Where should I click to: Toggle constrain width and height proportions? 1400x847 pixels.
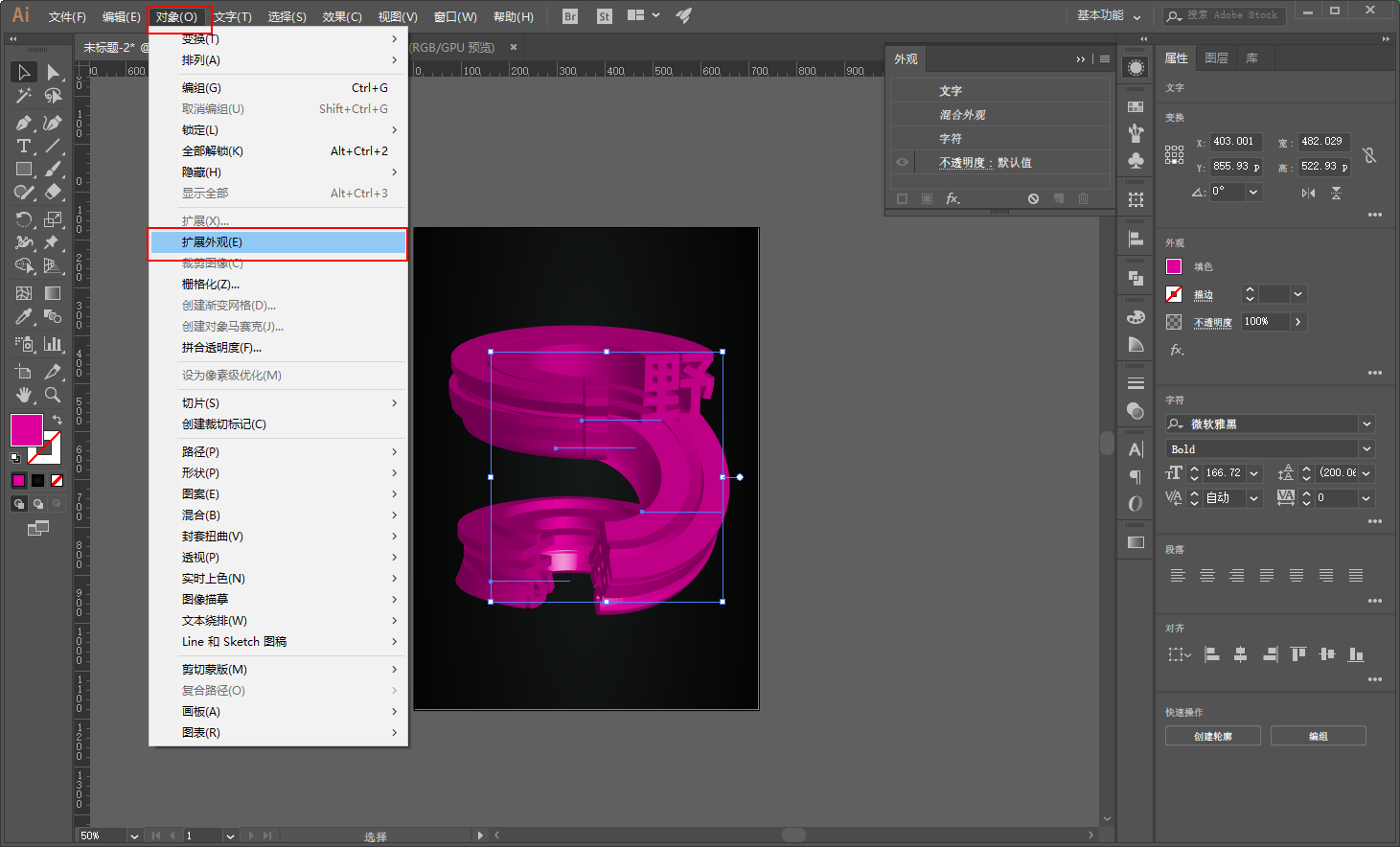click(x=1369, y=154)
